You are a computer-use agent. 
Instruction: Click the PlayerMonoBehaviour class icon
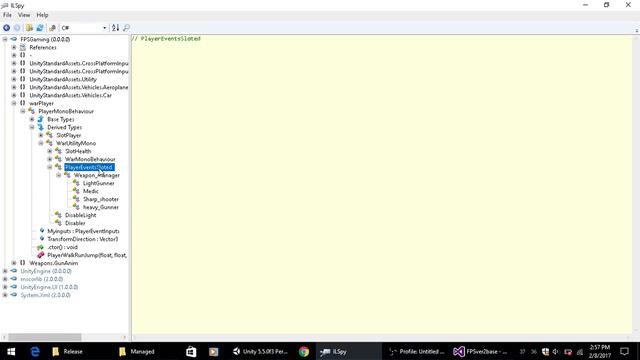[31, 111]
